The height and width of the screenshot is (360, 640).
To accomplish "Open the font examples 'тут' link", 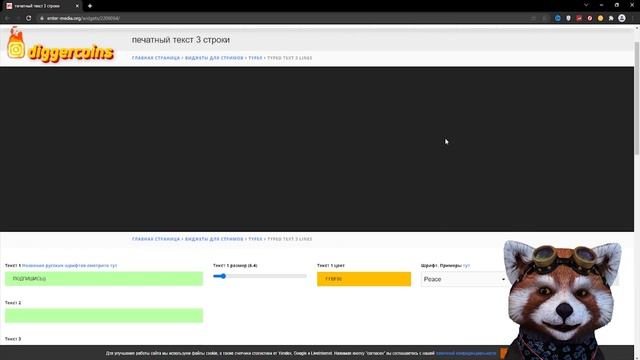I will tap(467, 265).
